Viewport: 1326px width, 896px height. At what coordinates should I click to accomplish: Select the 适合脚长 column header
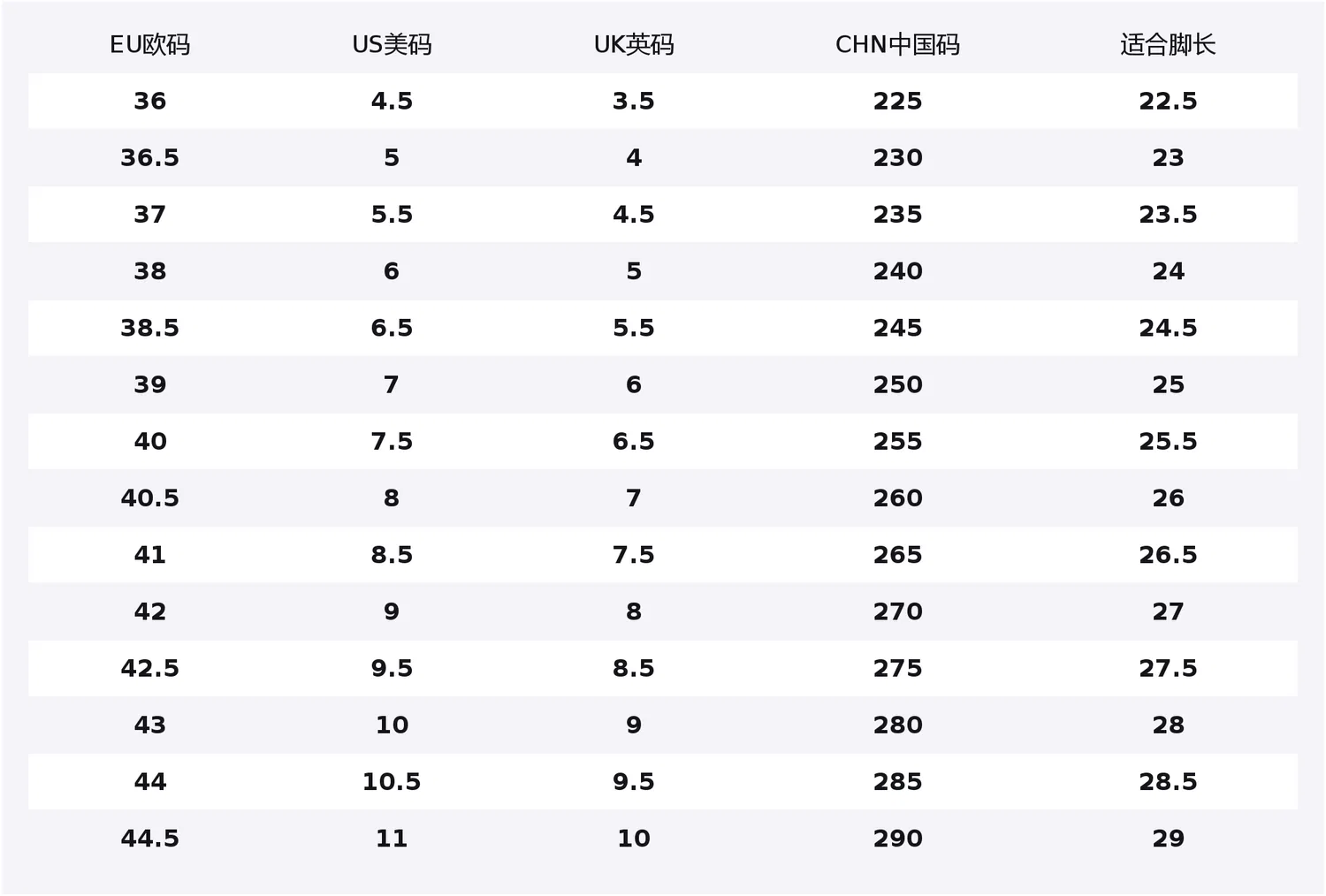1168,45
